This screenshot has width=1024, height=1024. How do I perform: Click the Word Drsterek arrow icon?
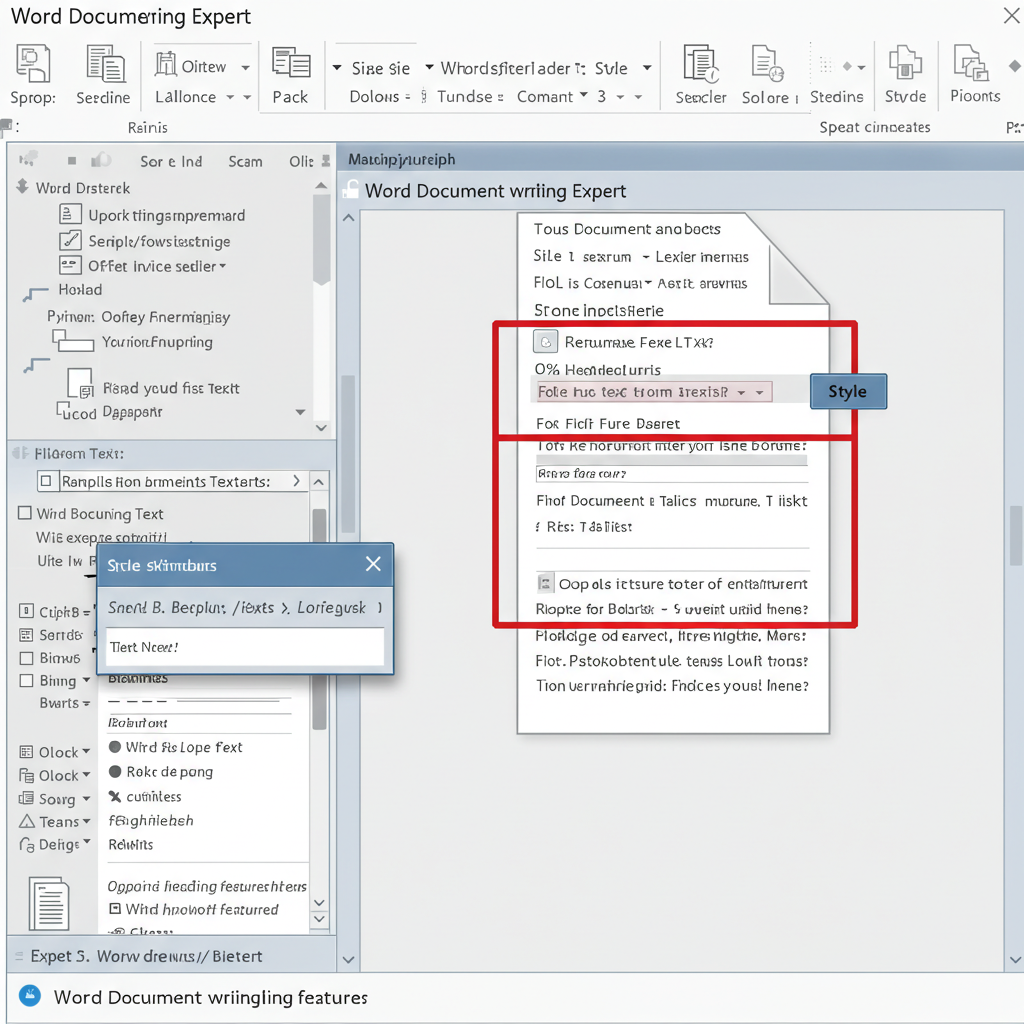coord(22,186)
